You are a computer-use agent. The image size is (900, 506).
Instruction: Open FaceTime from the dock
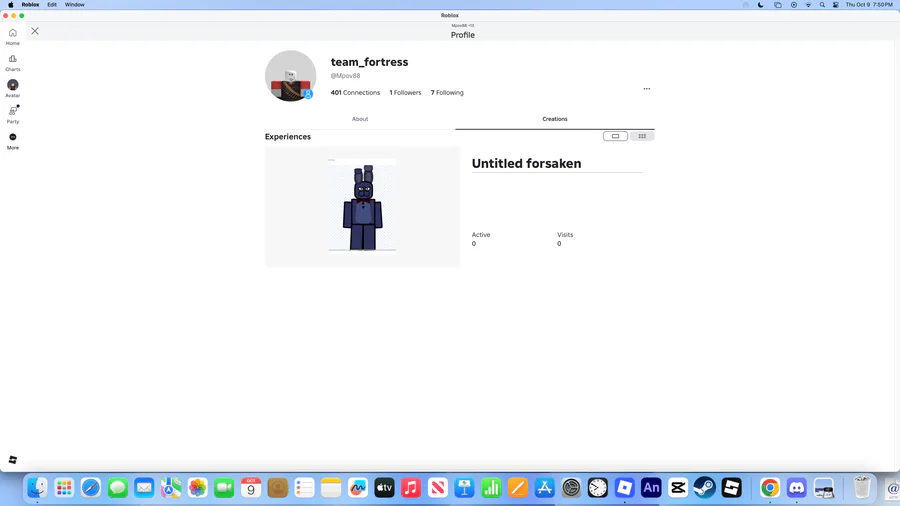click(x=224, y=488)
